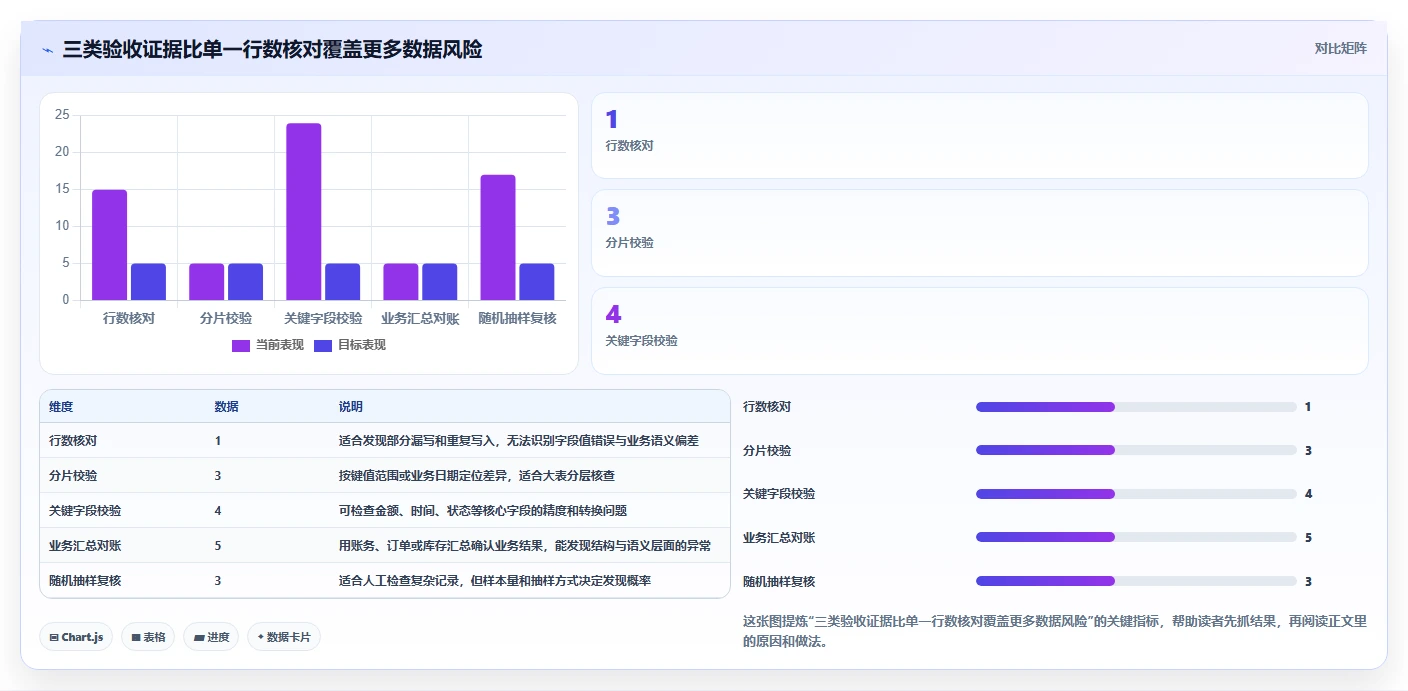Viewport: 1408px width, 691px height.
Task: Click the 对比矩阵 label in the header
Action: [x=1340, y=48]
